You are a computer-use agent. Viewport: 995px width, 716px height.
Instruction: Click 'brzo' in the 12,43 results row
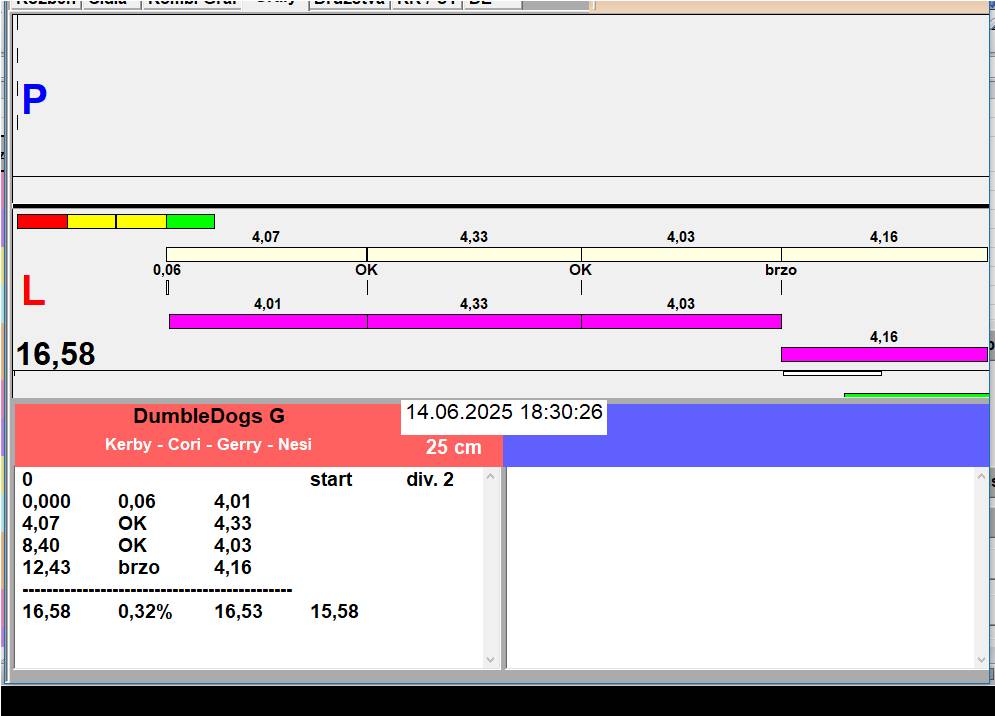point(139,567)
